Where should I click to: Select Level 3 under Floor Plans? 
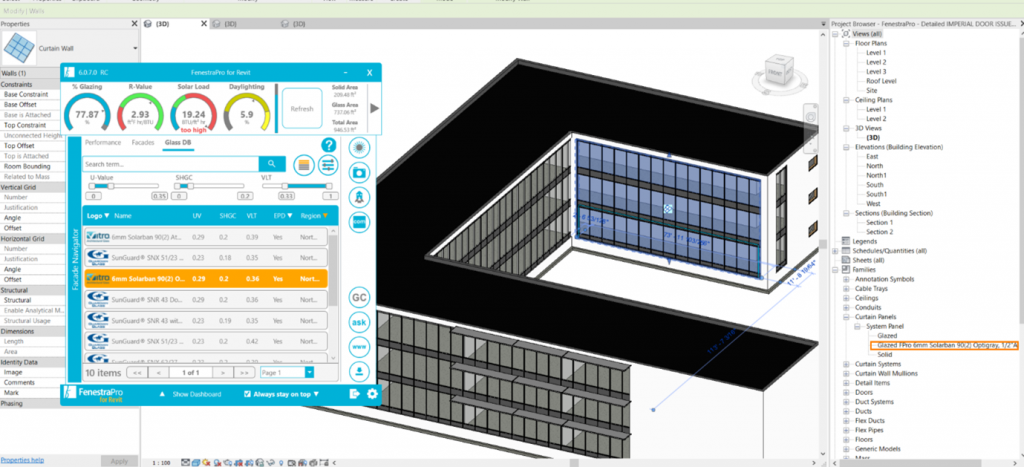coord(876,71)
